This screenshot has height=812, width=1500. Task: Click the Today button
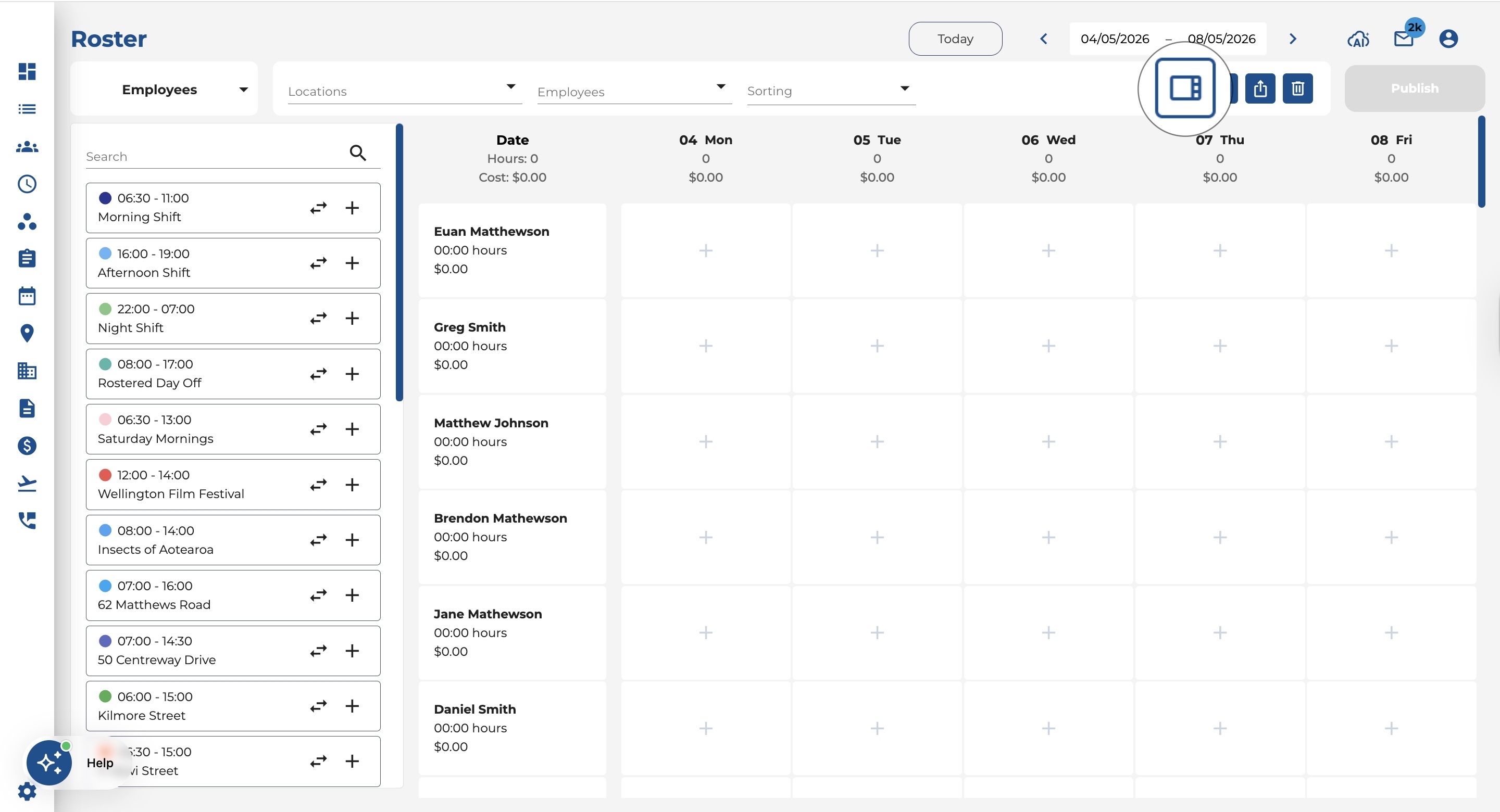point(955,39)
